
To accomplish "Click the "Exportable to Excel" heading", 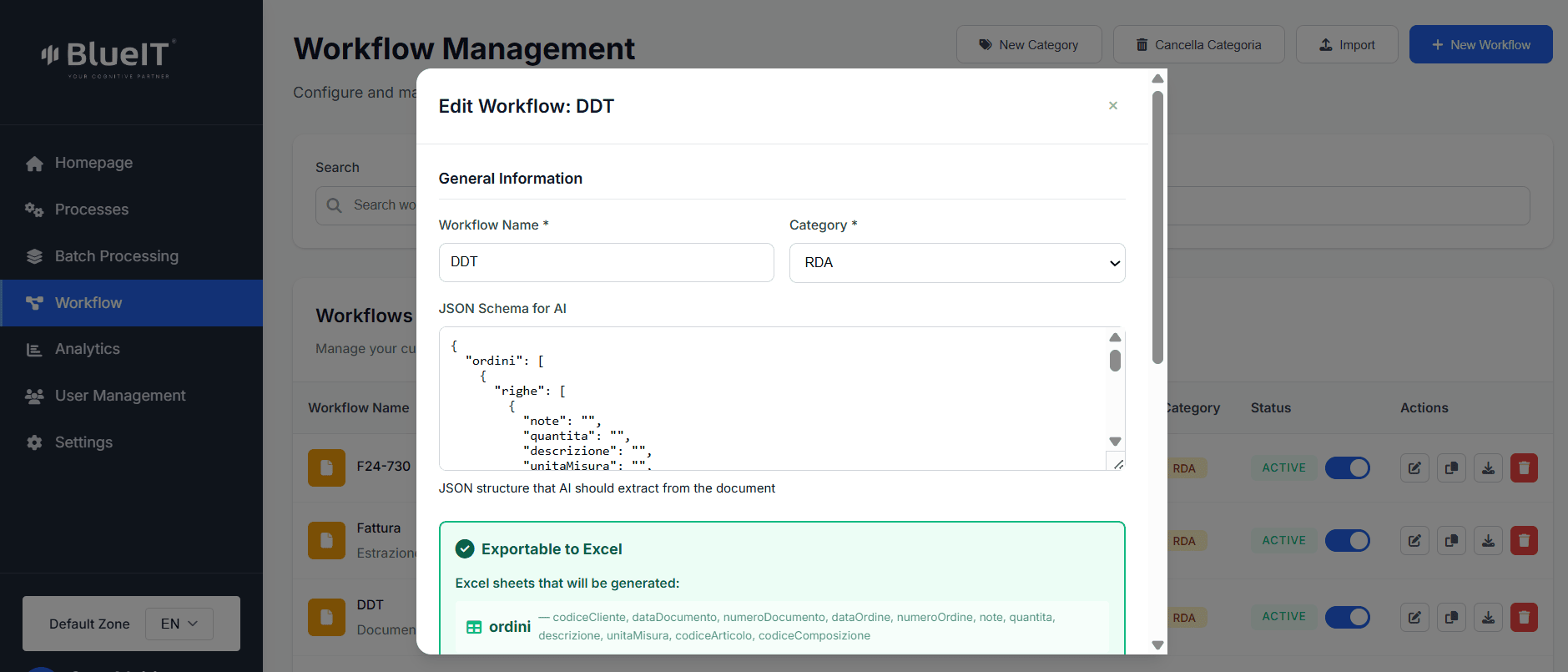I will coord(552,549).
